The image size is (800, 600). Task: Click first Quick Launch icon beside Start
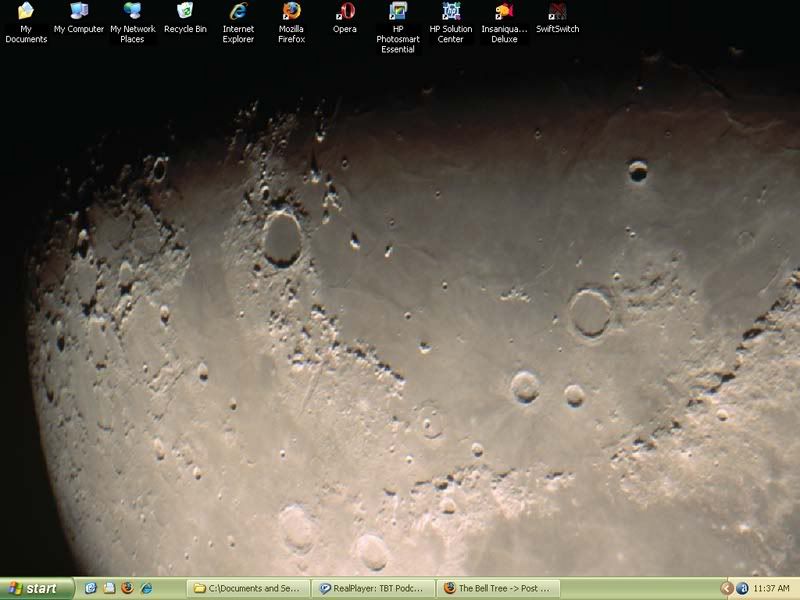[x=91, y=588]
